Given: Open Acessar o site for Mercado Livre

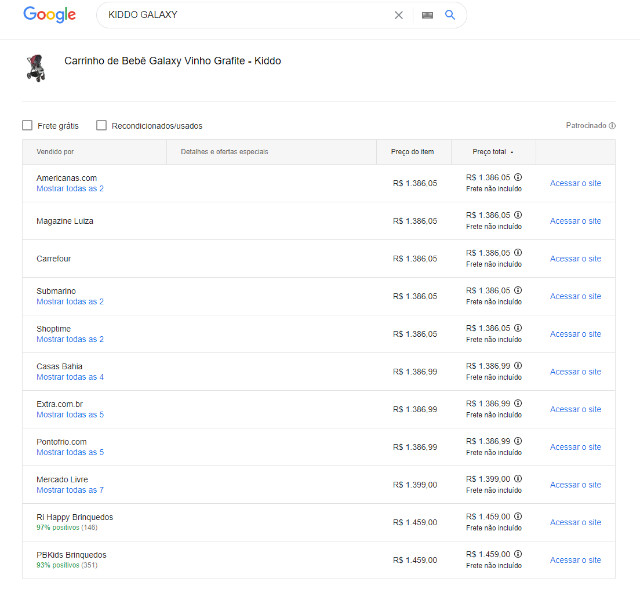Looking at the screenshot, I should (x=576, y=485).
